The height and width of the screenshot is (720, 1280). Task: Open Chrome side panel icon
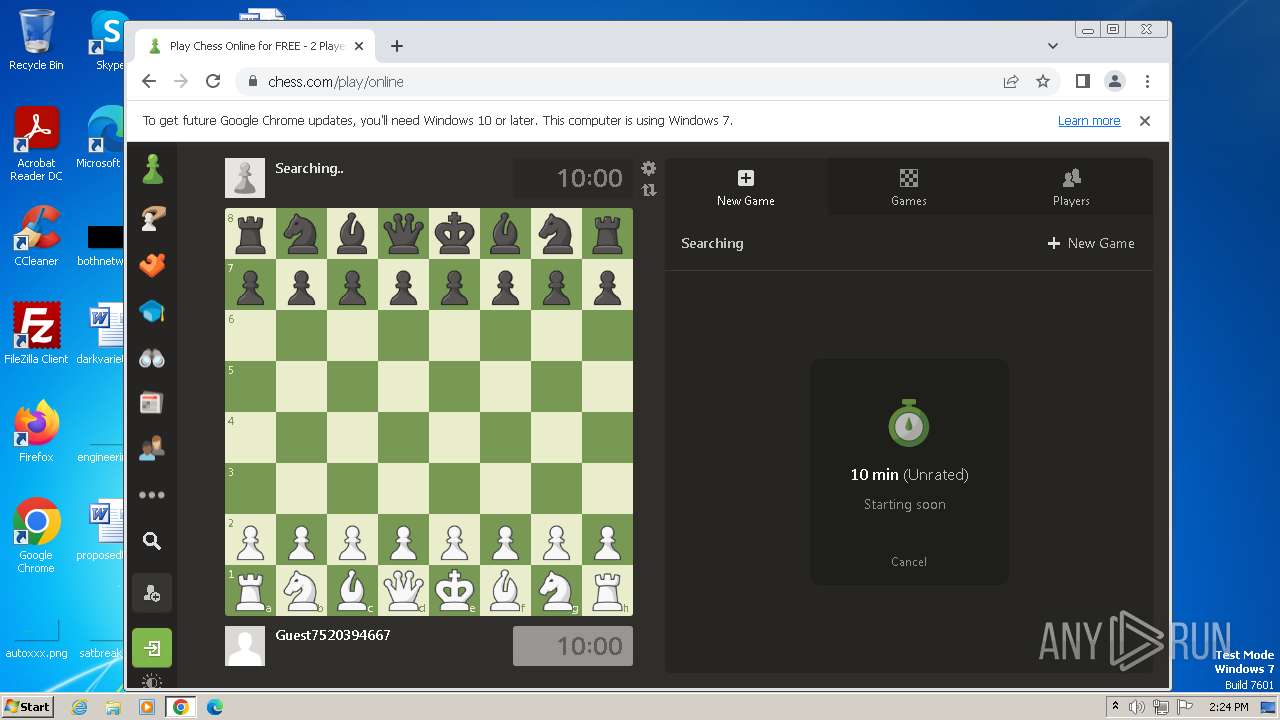(1083, 82)
